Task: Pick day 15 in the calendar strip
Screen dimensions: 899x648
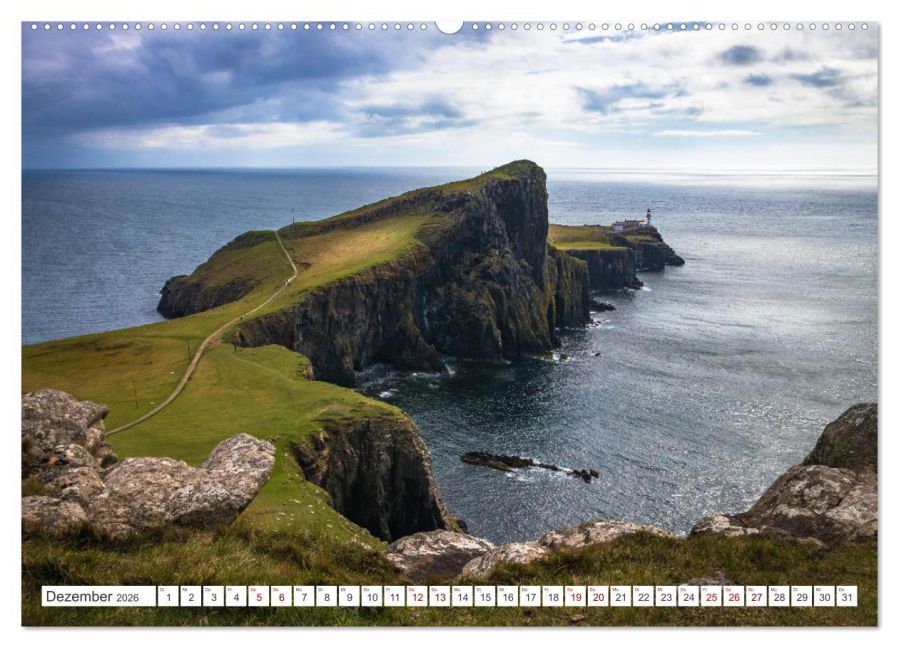Action: [x=485, y=596]
